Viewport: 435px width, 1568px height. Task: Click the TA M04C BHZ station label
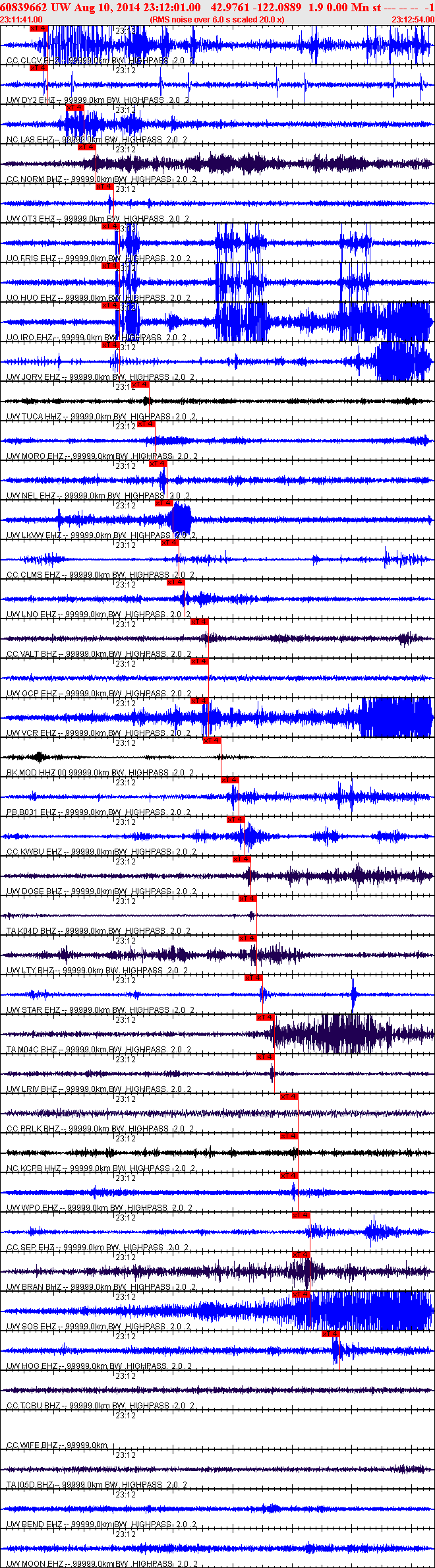32,1050
